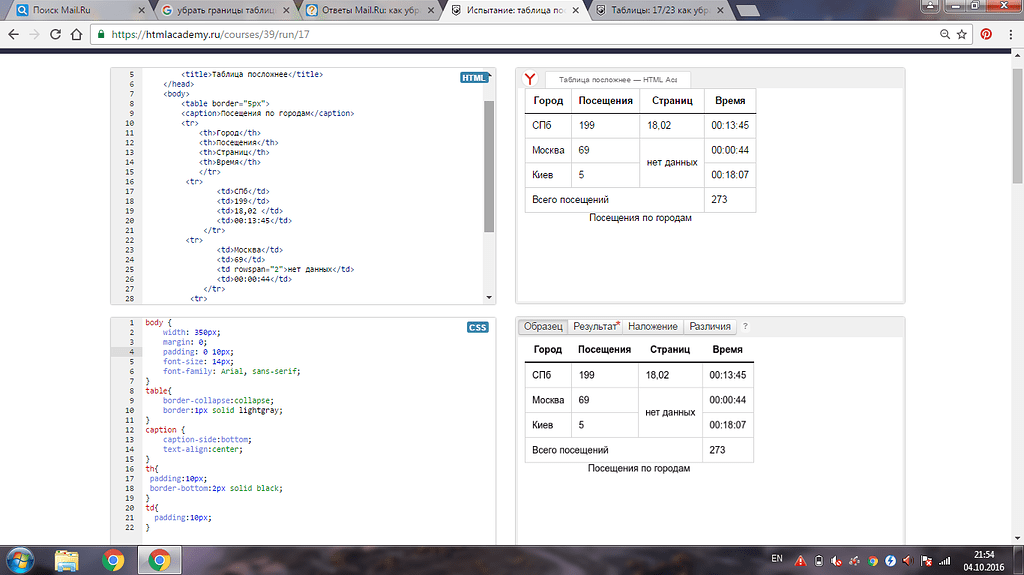The image size is (1024, 575).
Task: Click the htmlacademy.ru address bar
Action: [x=500, y=33]
